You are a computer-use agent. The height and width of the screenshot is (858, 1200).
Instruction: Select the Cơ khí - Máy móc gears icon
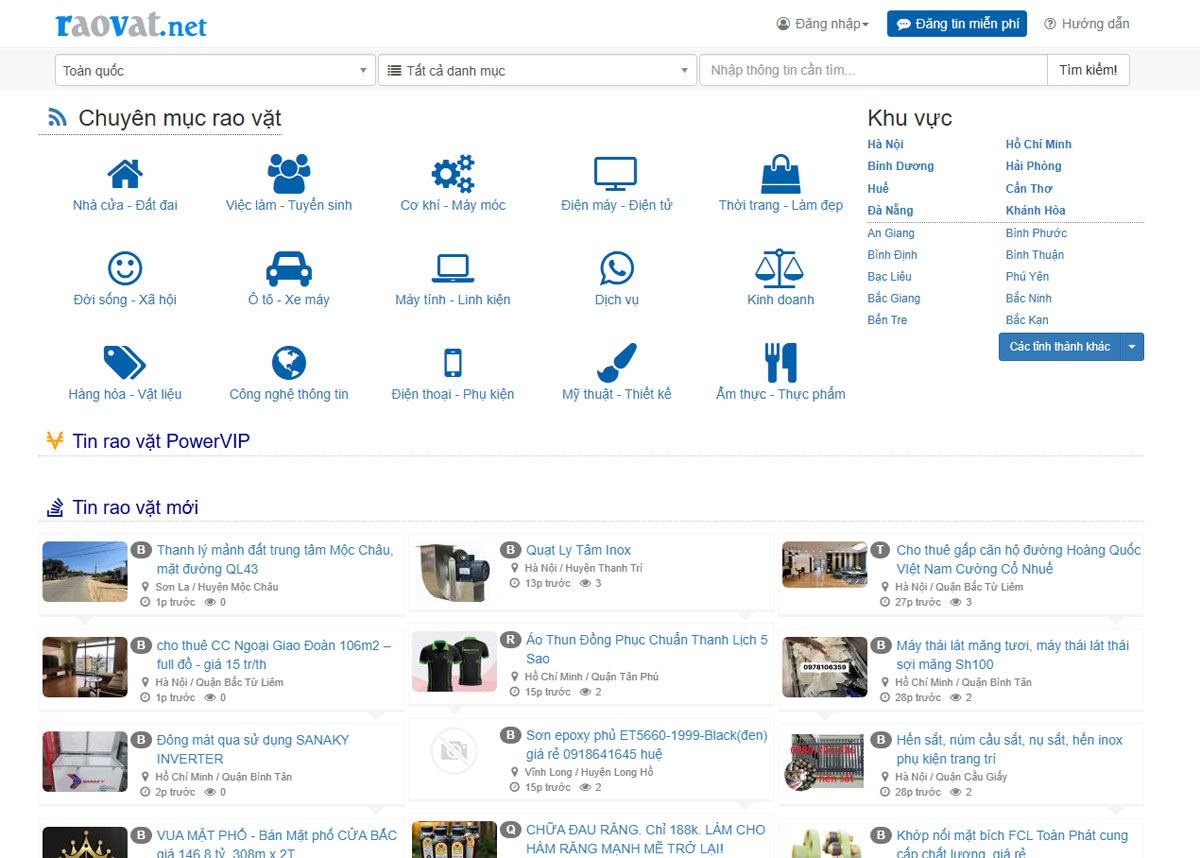point(452,173)
